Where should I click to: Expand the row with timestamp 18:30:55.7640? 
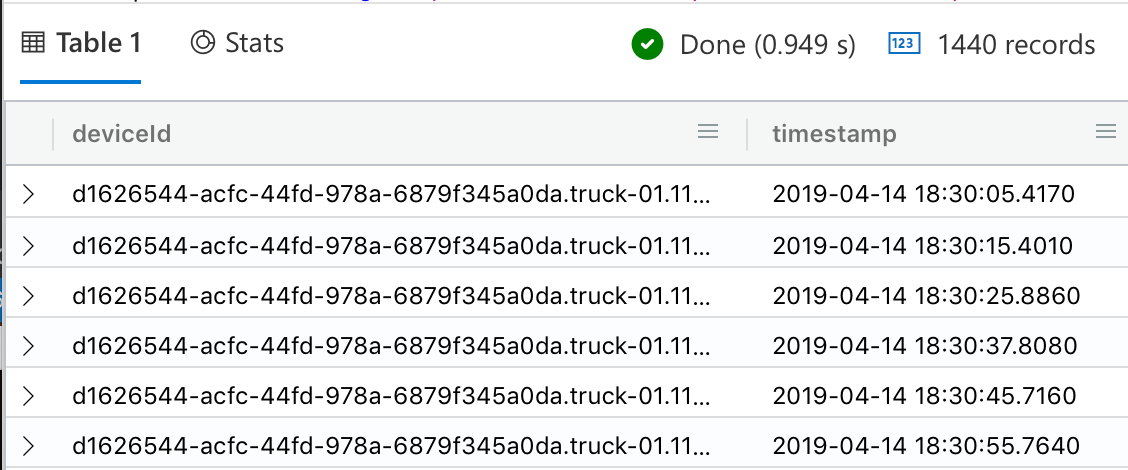[28, 446]
